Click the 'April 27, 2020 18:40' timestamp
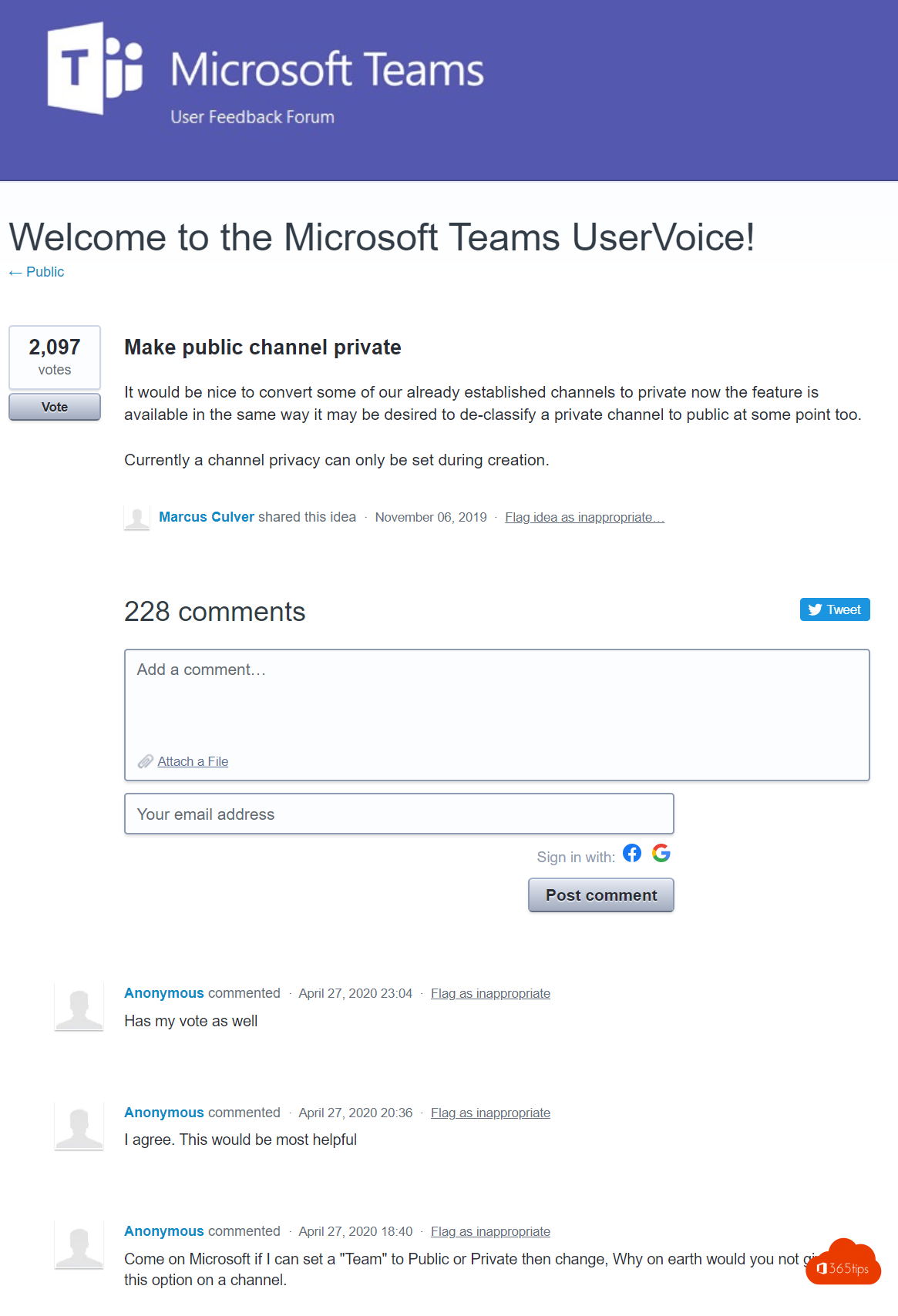898x1316 pixels. 355,1231
